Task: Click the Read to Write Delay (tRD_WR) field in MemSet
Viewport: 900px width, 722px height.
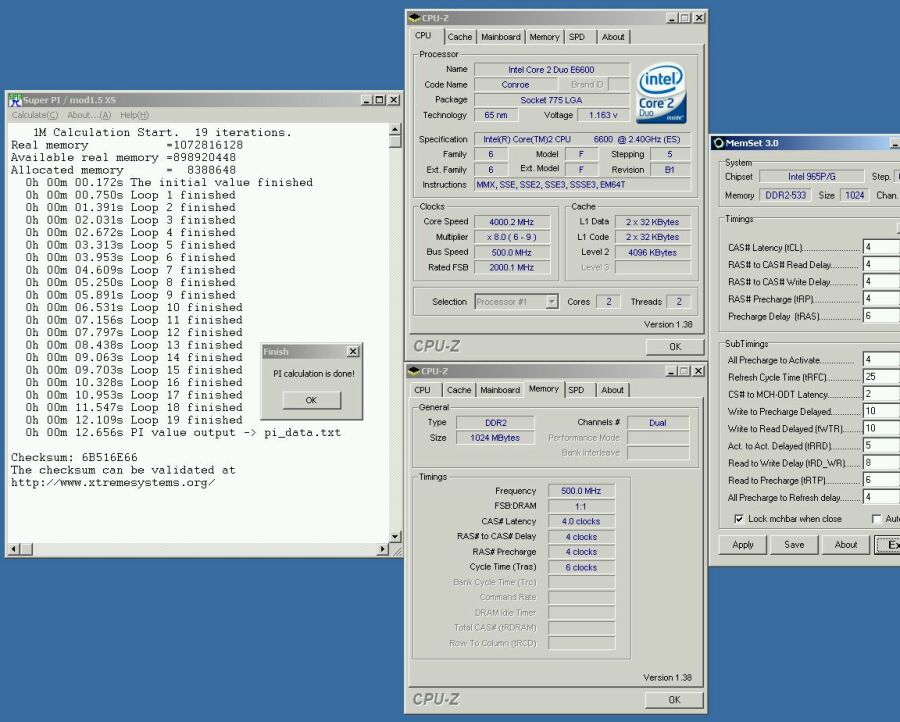Action: click(881, 463)
